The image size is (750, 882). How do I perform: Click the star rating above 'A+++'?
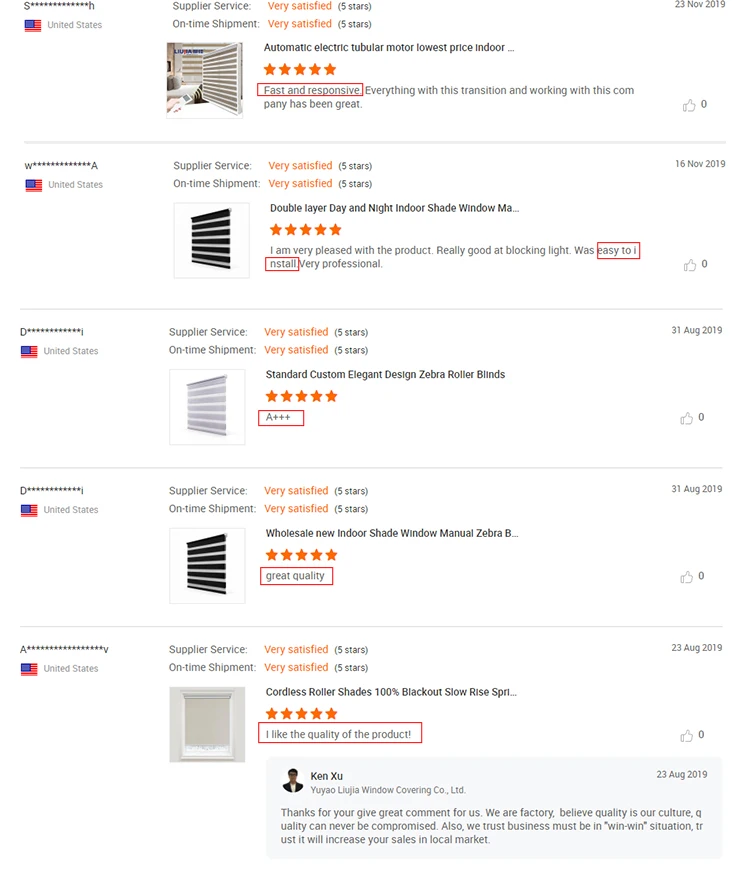click(302, 396)
